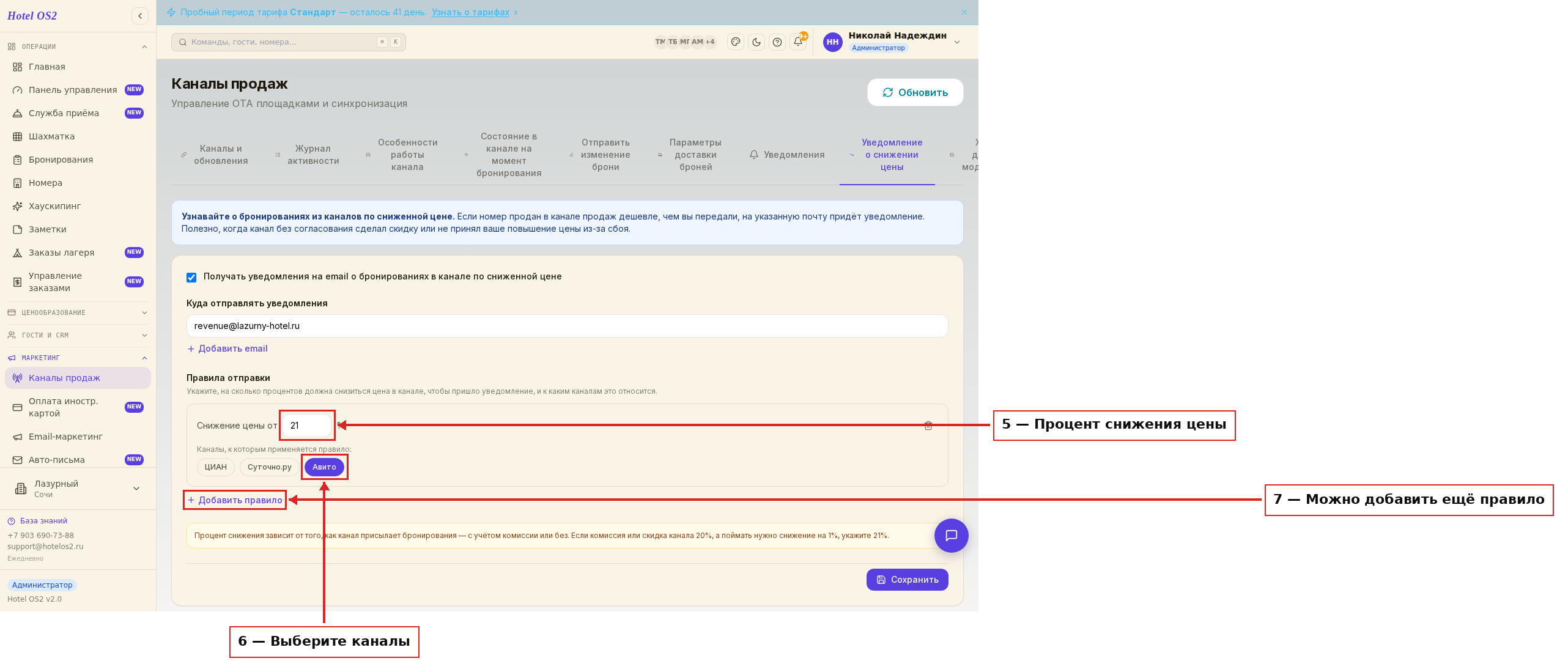This screenshot has width=1568, height=672.
Task: Delete the rule with trash icon
Action: (x=928, y=426)
